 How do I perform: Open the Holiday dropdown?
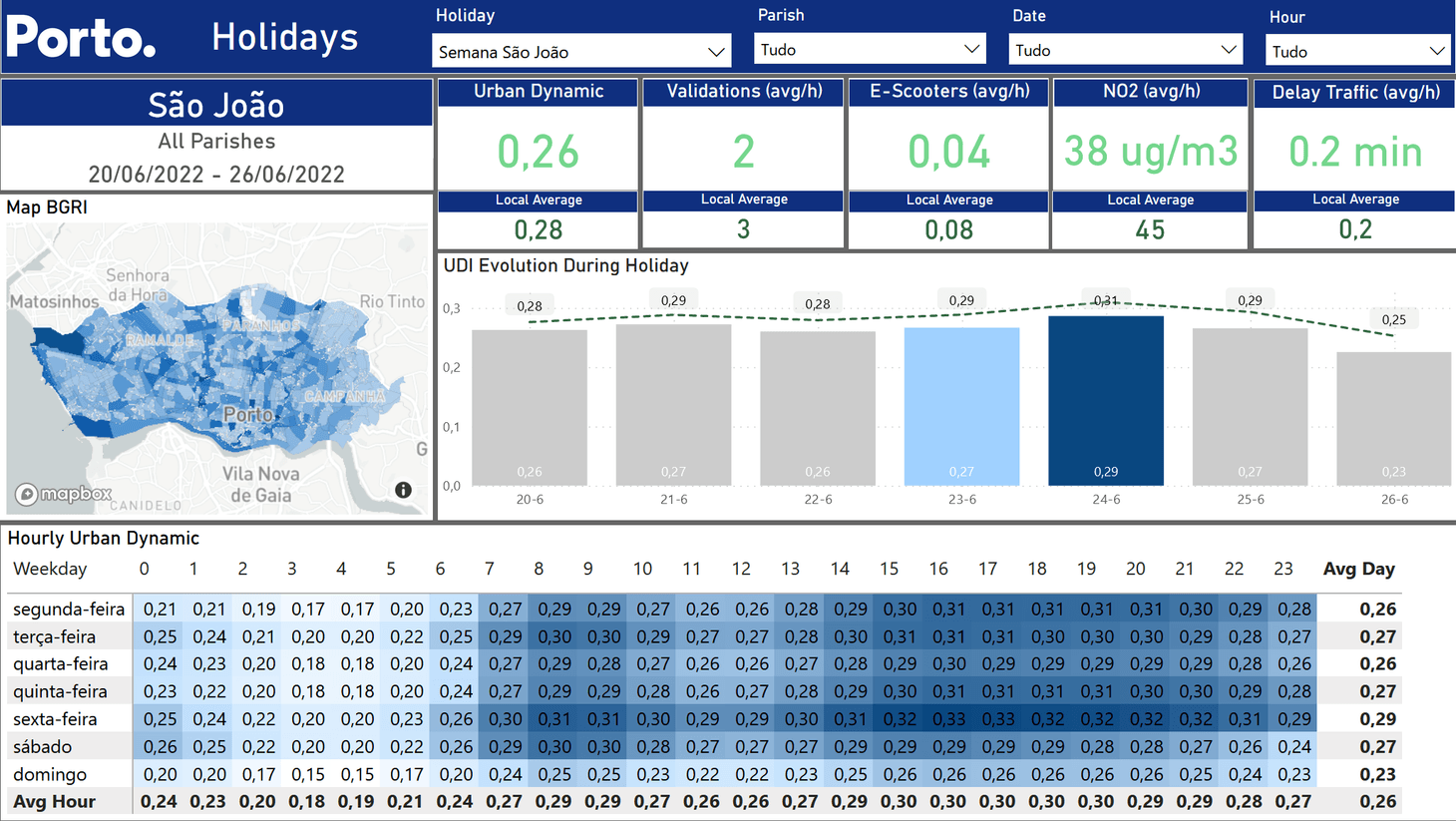pos(580,52)
